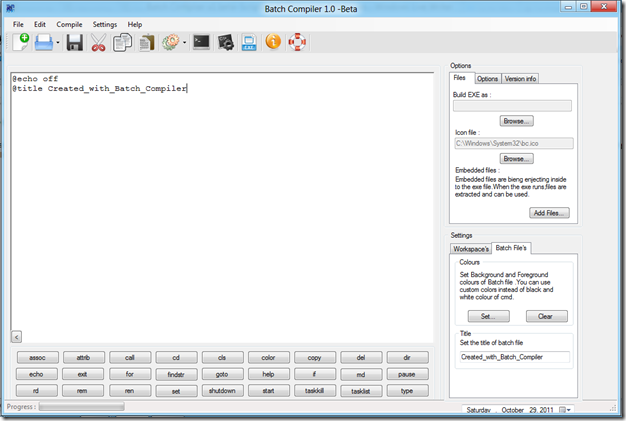
Task: Open the File menu
Action: click(x=18, y=24)
